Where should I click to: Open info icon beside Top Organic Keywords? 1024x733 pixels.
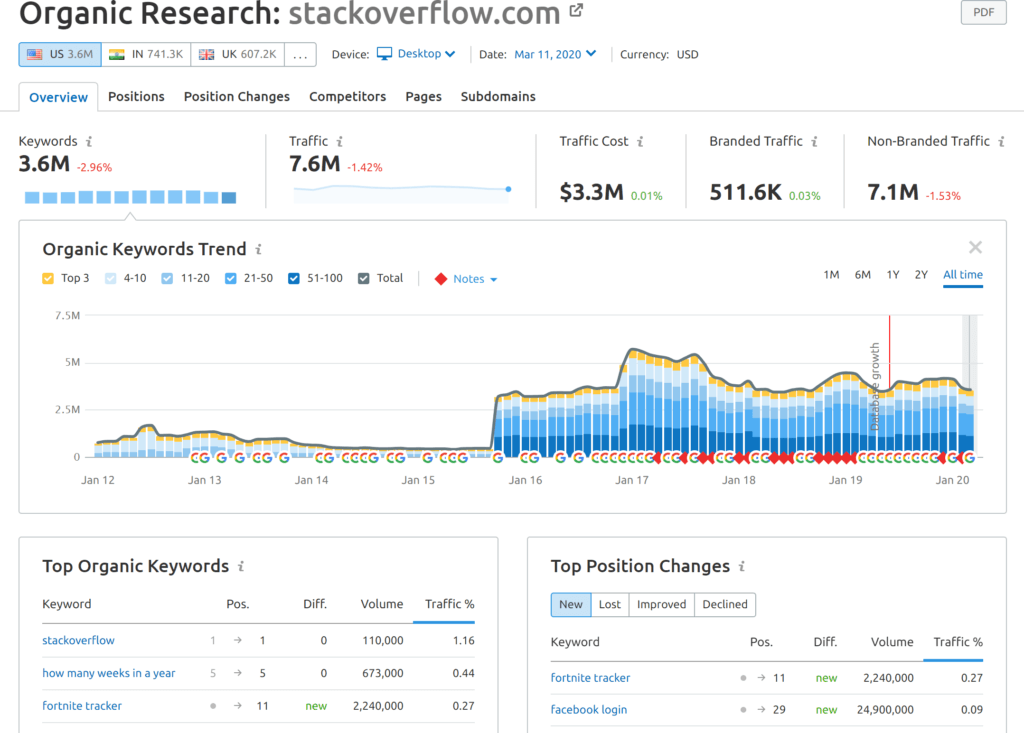[x=241, y=566]
